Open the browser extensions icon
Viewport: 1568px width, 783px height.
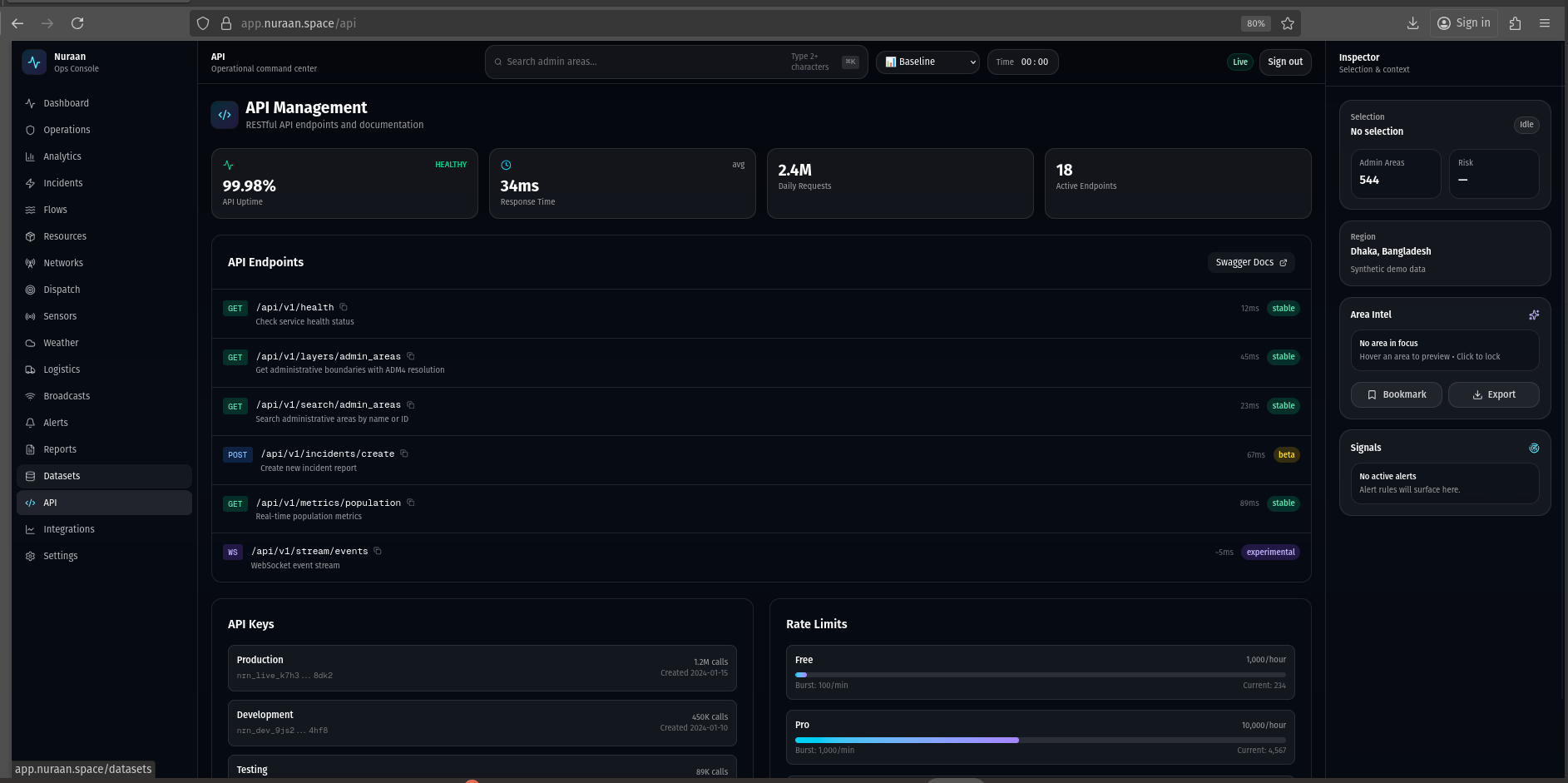[x=1515, y=23]
